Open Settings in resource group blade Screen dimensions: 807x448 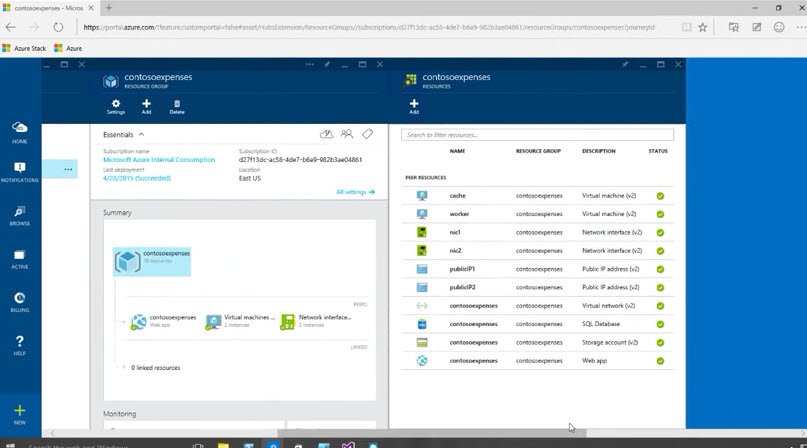click(116, 107)
